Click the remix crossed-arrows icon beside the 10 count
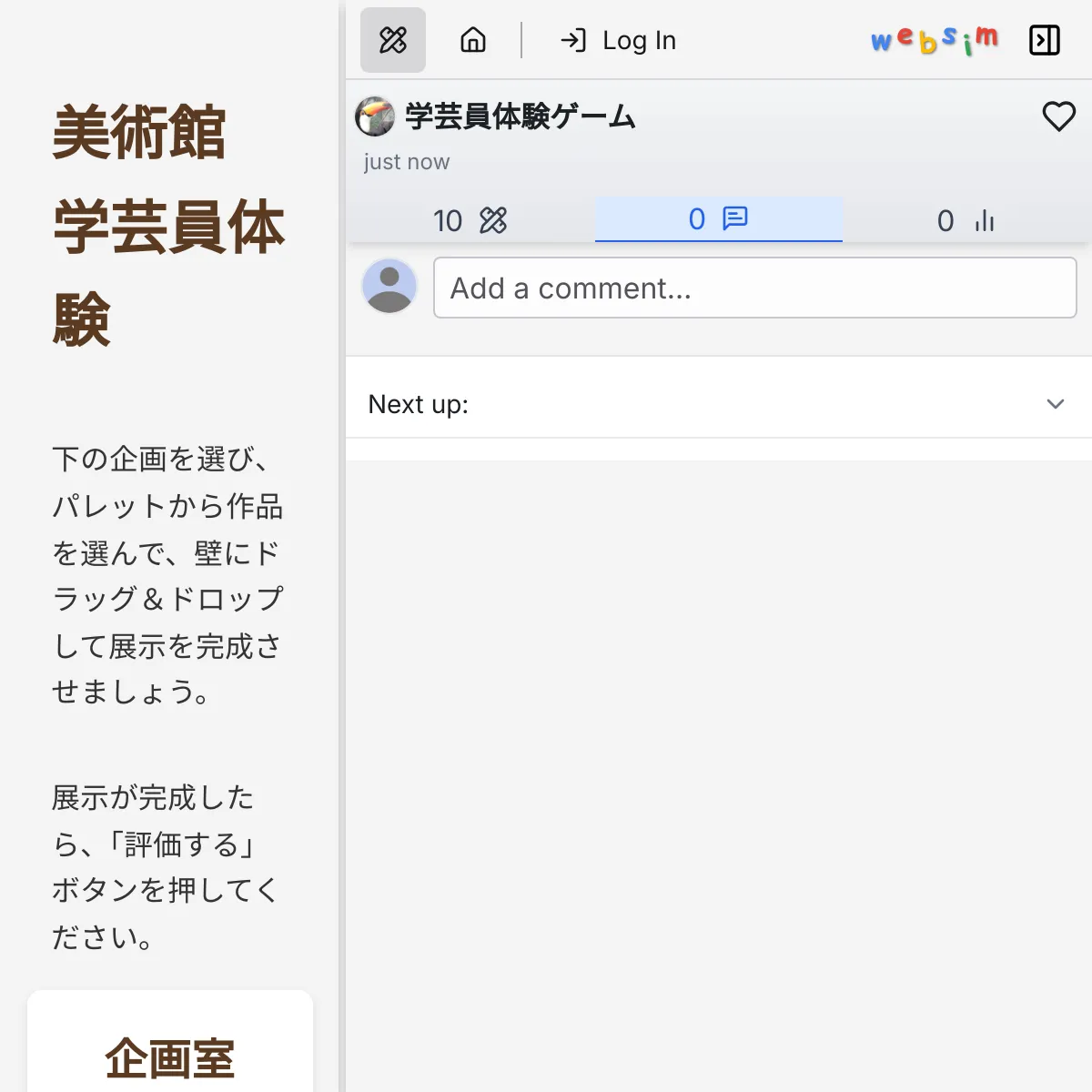This screenshot has width=1092, height=1092. [490, 219]
